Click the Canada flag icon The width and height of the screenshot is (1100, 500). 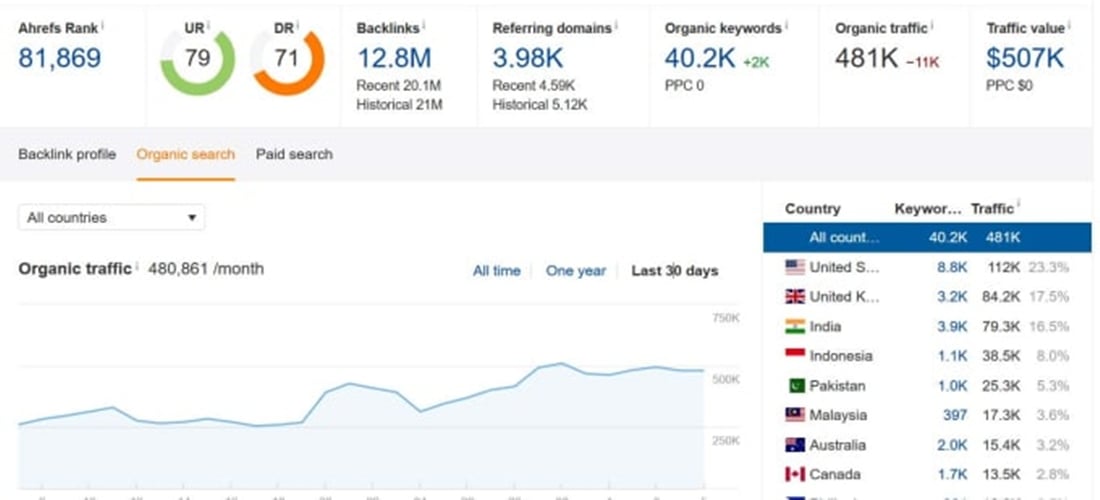click(795, 474)
